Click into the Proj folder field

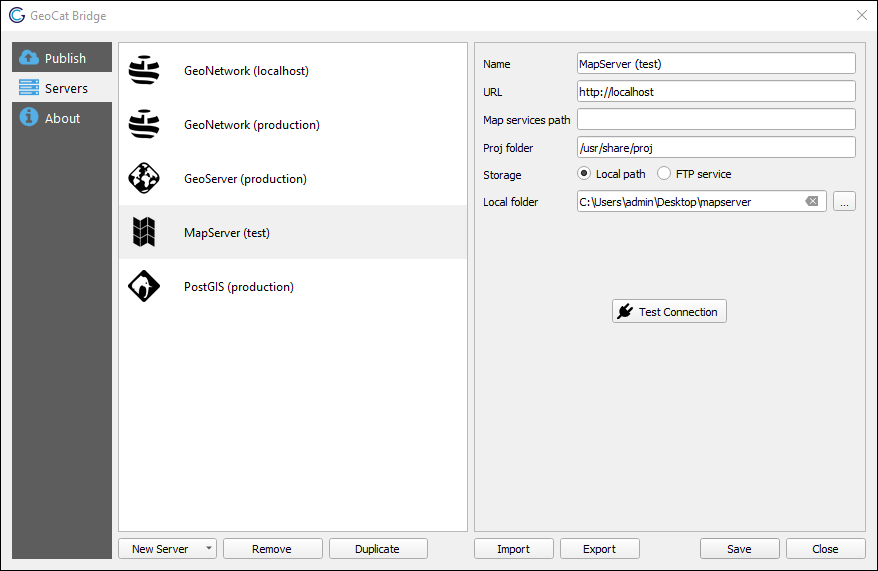coord(716,147)
